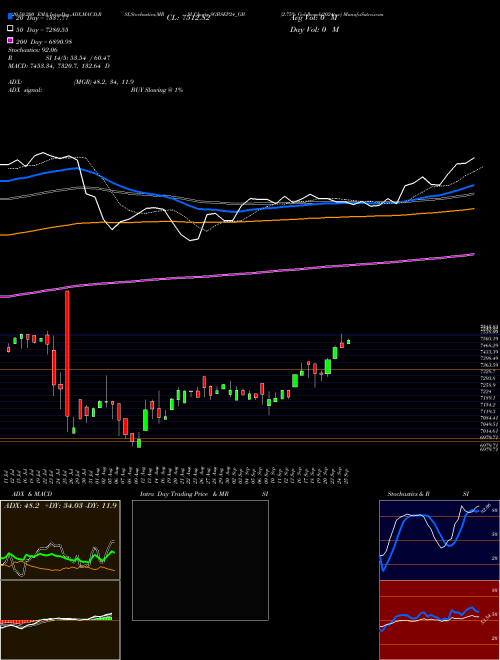Click the tallest red candlestick
Image resolution: width=500 pixels, height=660 pixels.
point(67,354)
